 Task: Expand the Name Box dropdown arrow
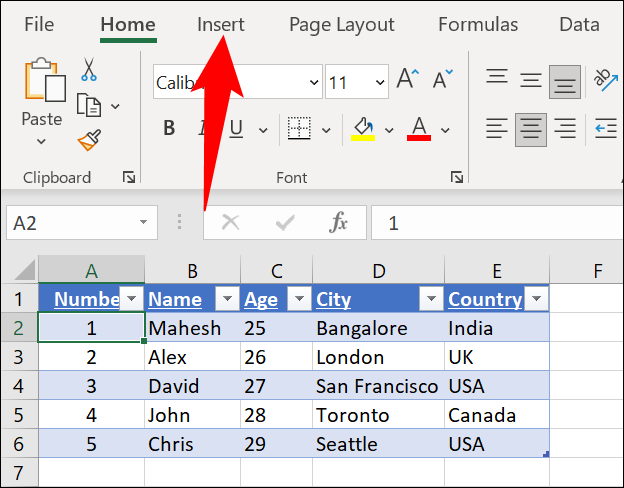tap(144, 222)
